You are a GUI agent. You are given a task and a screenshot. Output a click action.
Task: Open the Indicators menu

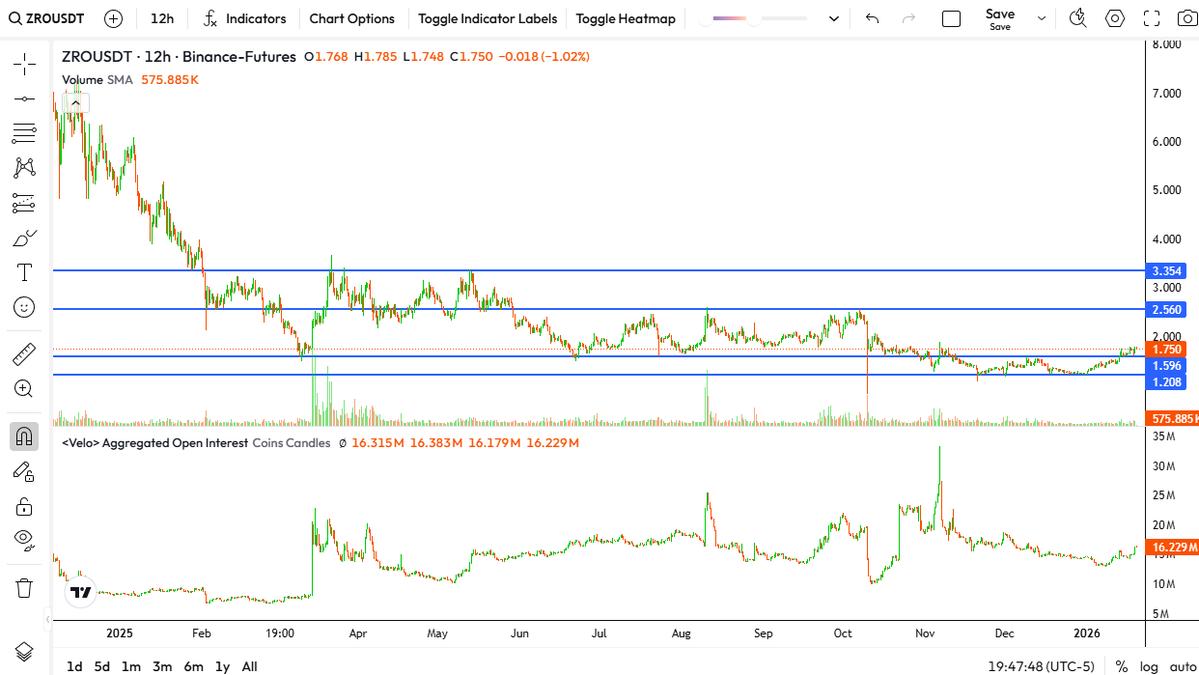pos(244,18)
